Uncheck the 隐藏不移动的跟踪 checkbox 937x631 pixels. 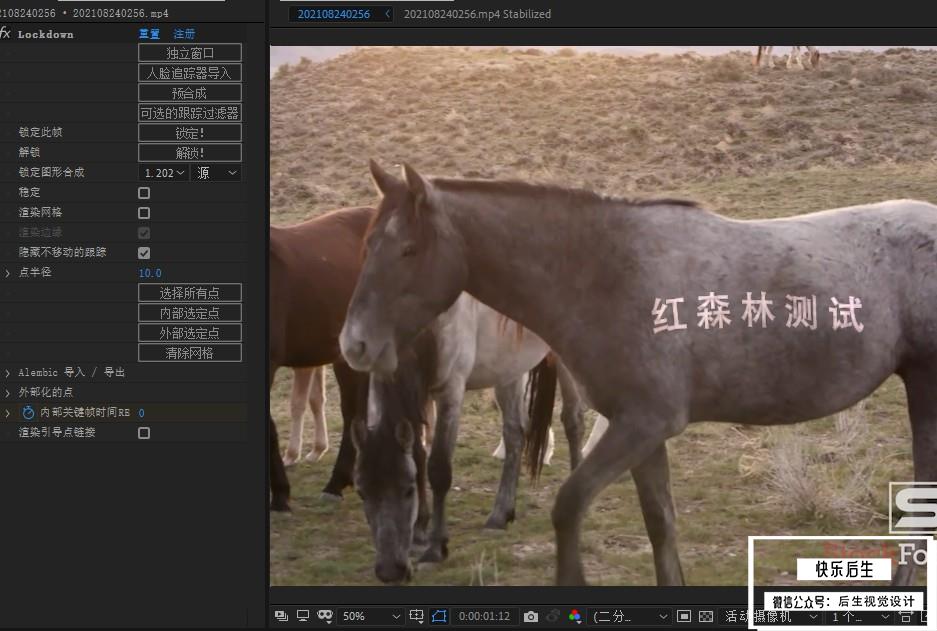pyautogui.click(x=144, y=253)
